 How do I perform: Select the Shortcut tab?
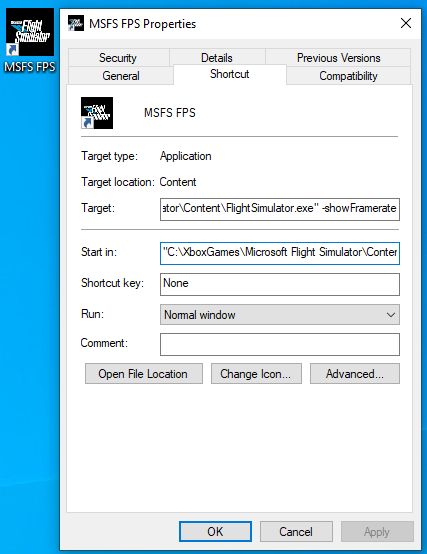(230, 74)
